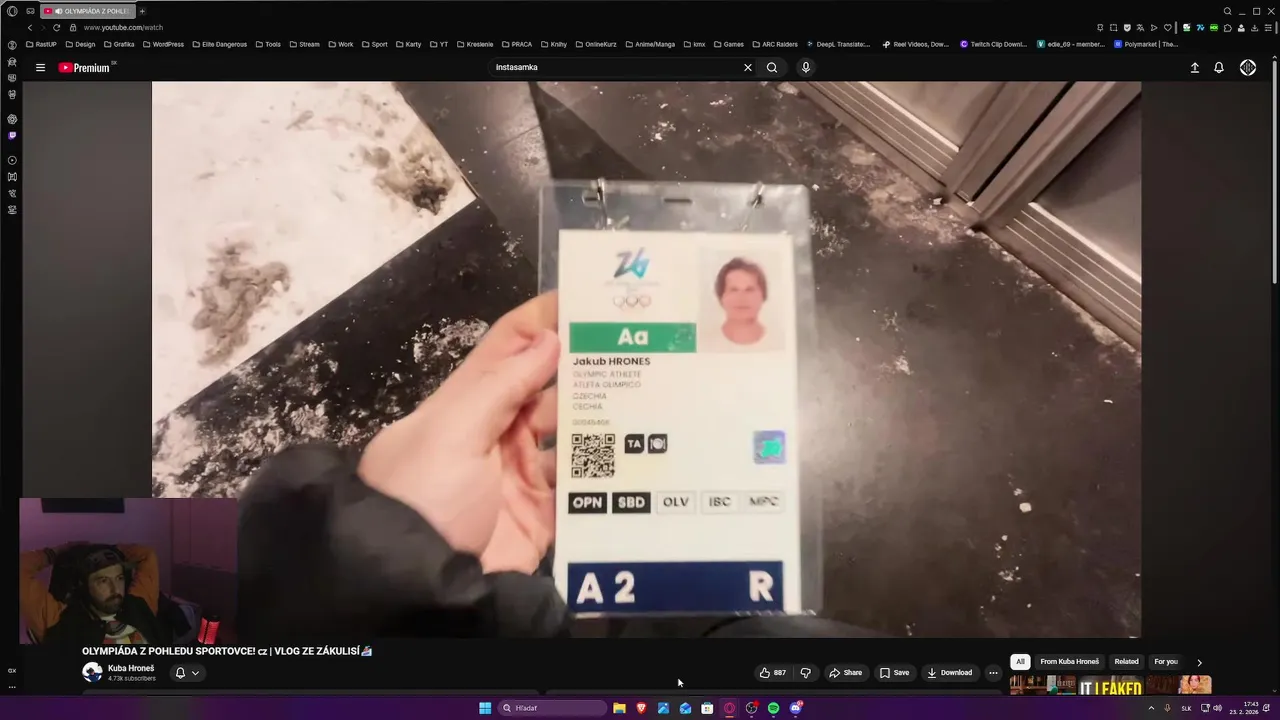This screenshot has width=1280, height=720.
Task: Switch to the OLYMPIÁDA Z POHLE... browser tab
Action: point(88,11)
